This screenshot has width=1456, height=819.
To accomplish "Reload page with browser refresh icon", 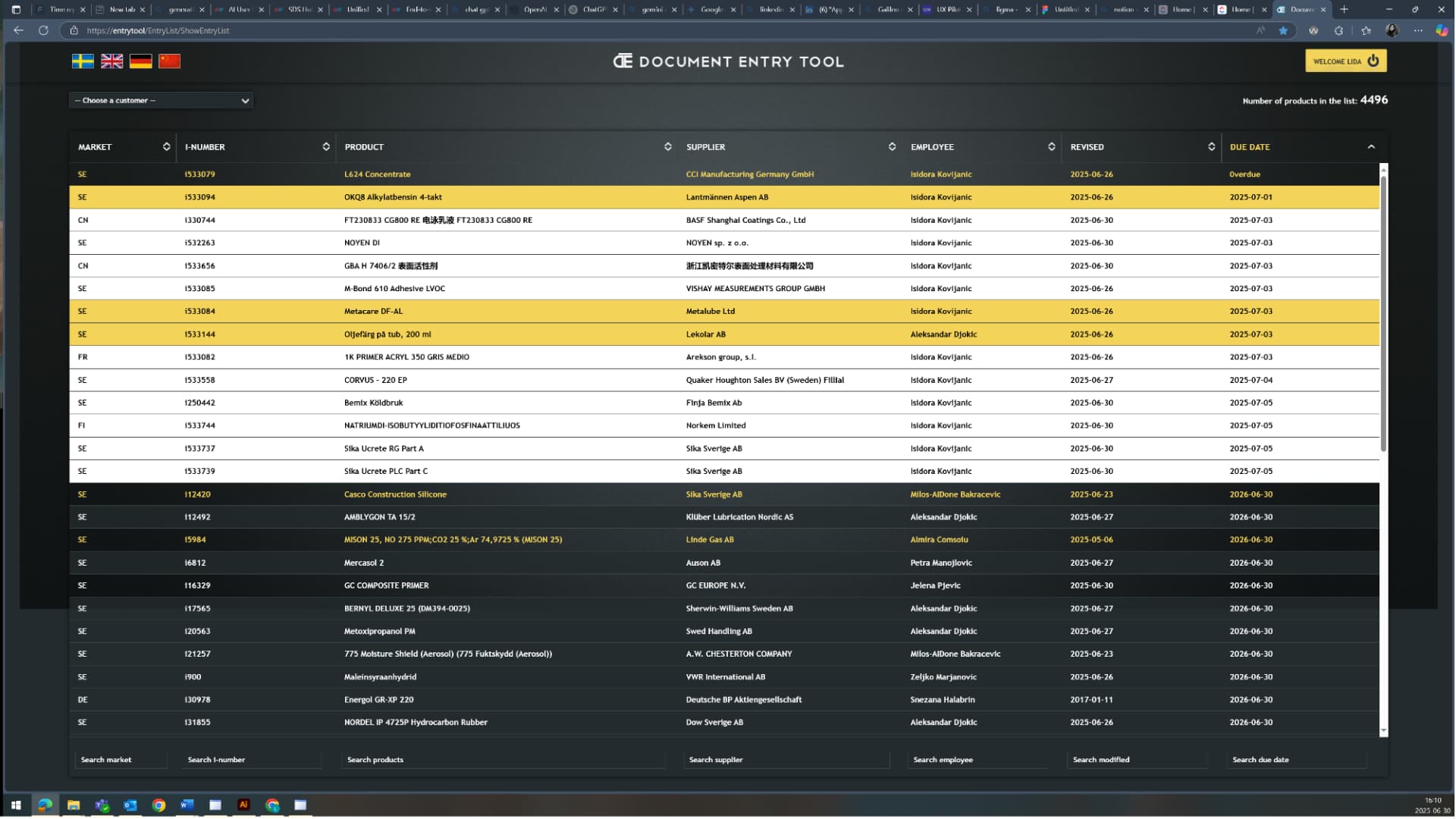I will [43, 30].
